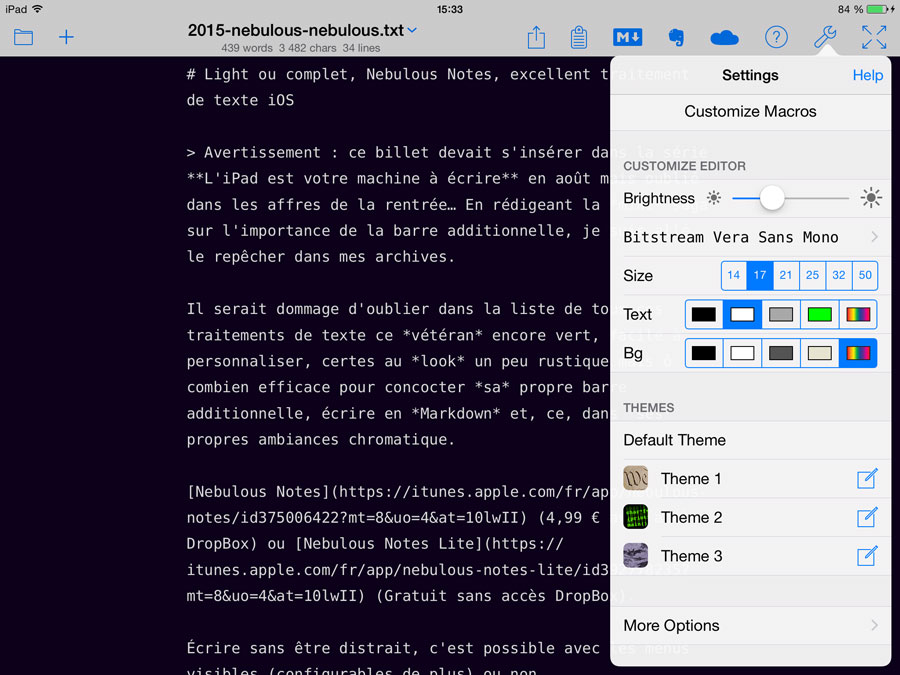Choose black background swatch

pyautogui.click(x=704, y=353)
